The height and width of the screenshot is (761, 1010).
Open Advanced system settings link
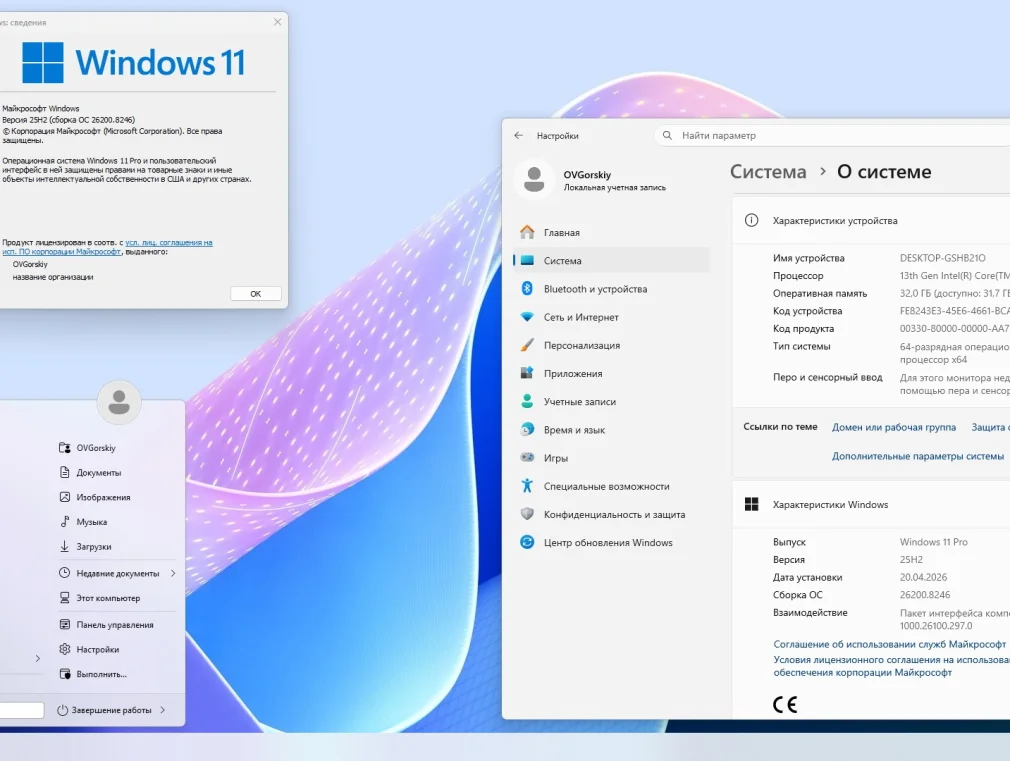pos(917,456)
